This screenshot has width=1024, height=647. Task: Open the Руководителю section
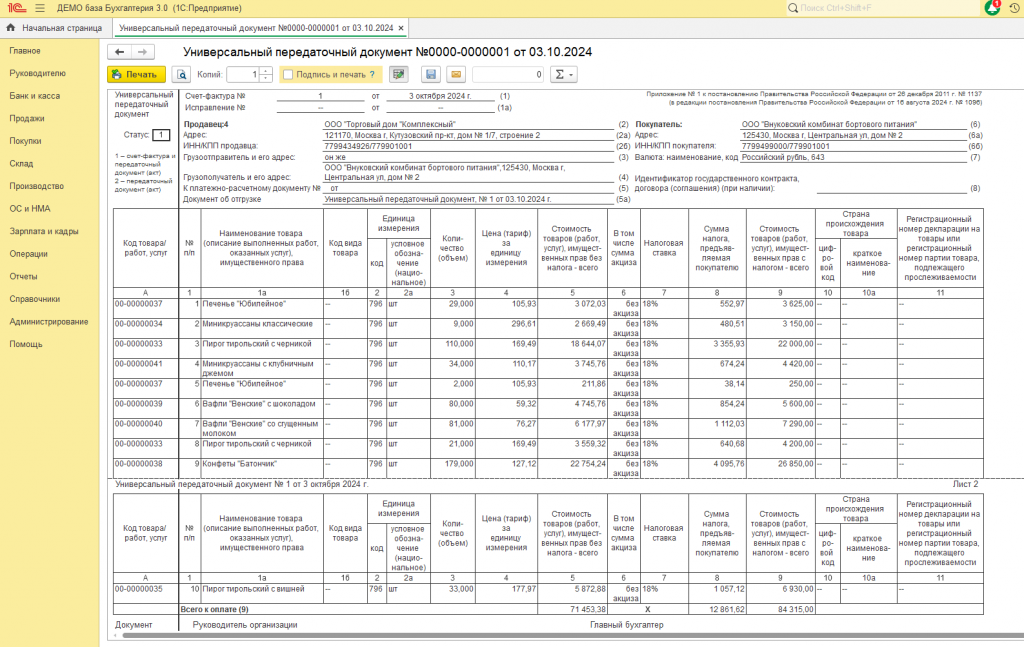click(x=37, y=73)
